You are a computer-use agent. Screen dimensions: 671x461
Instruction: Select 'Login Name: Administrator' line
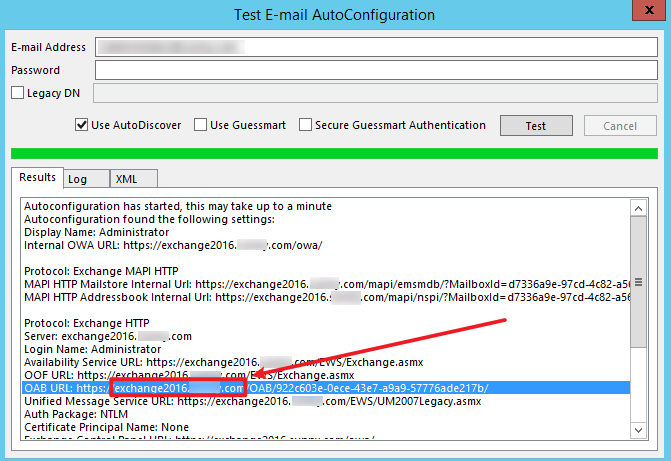[92, 349]
